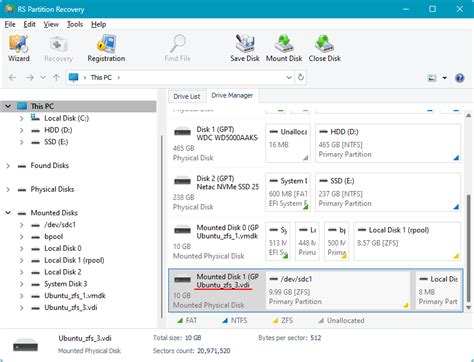Viewport: 474px width, 362px height.
Task: Collapse the This PC tree node
Action: [8, 106]
